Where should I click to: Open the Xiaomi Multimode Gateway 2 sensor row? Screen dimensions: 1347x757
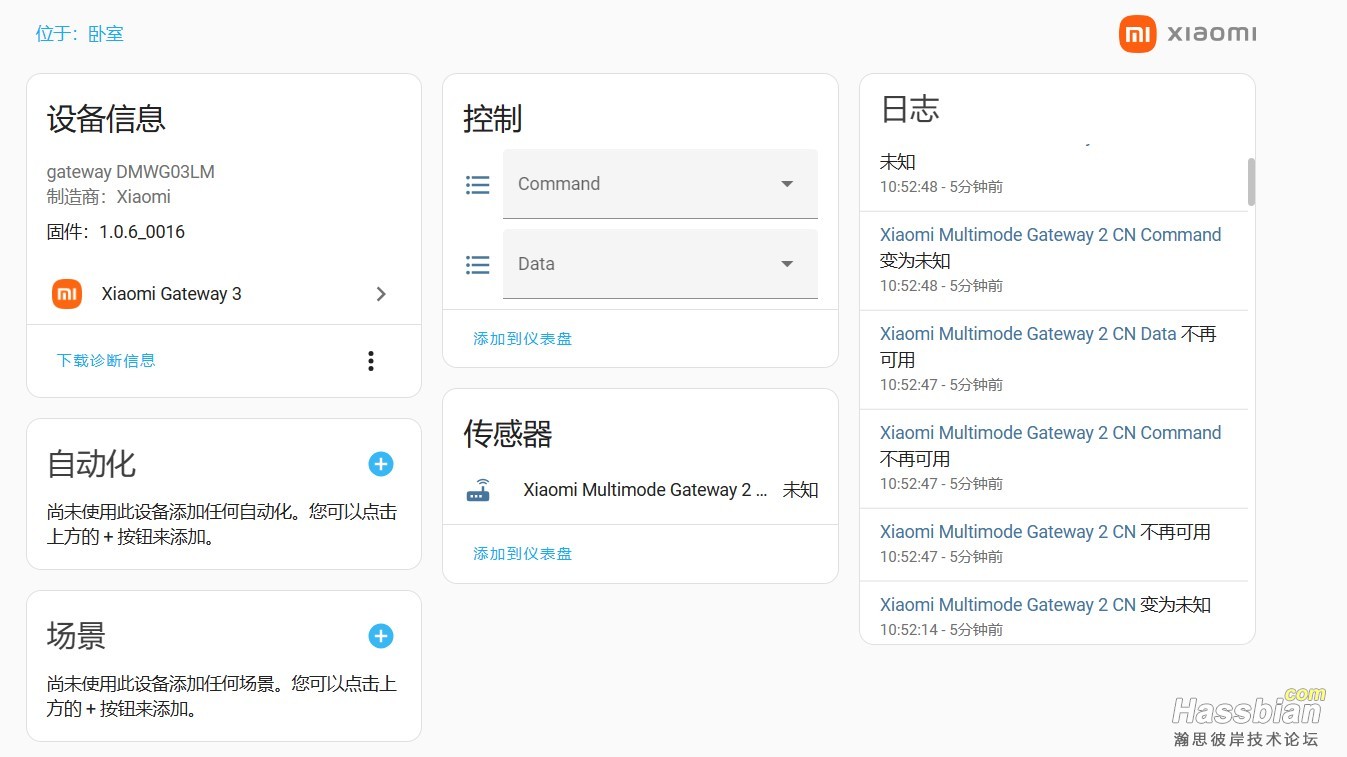[640, 490]
